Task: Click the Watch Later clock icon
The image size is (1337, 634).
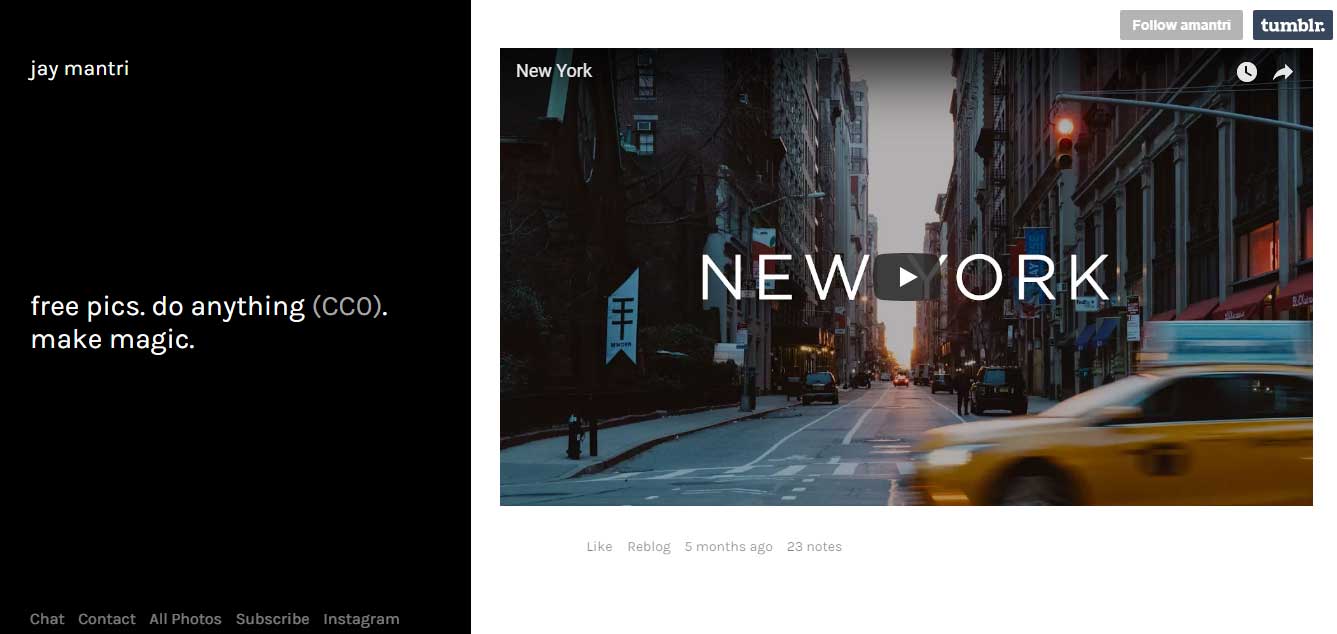Action: point(1246,72)
